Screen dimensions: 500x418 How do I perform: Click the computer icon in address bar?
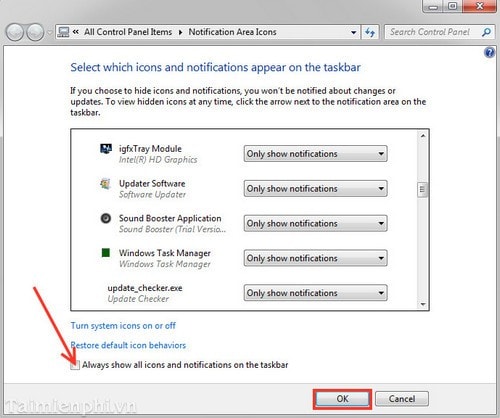(x=63, y=32)
